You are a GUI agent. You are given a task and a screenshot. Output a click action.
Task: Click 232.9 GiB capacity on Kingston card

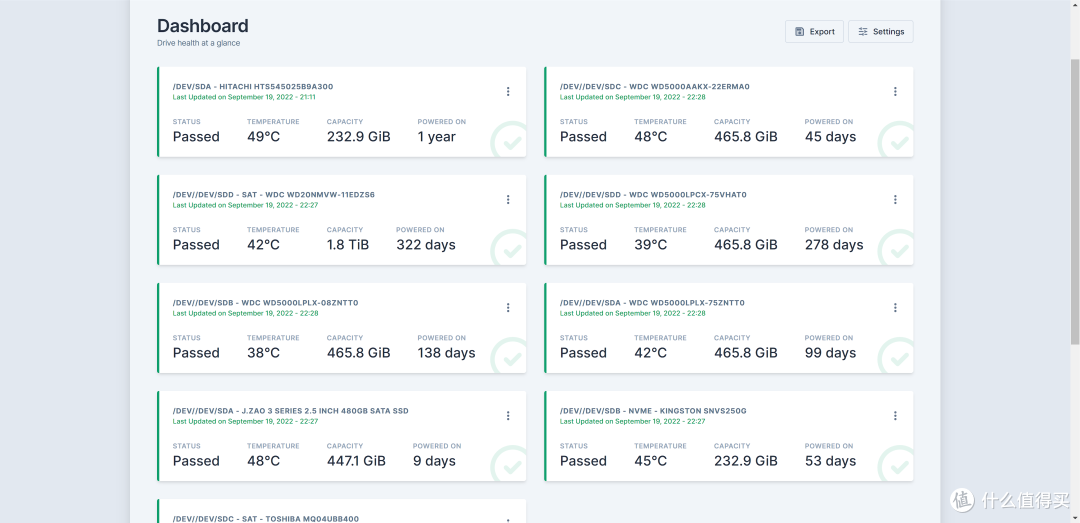click(745, 461)
